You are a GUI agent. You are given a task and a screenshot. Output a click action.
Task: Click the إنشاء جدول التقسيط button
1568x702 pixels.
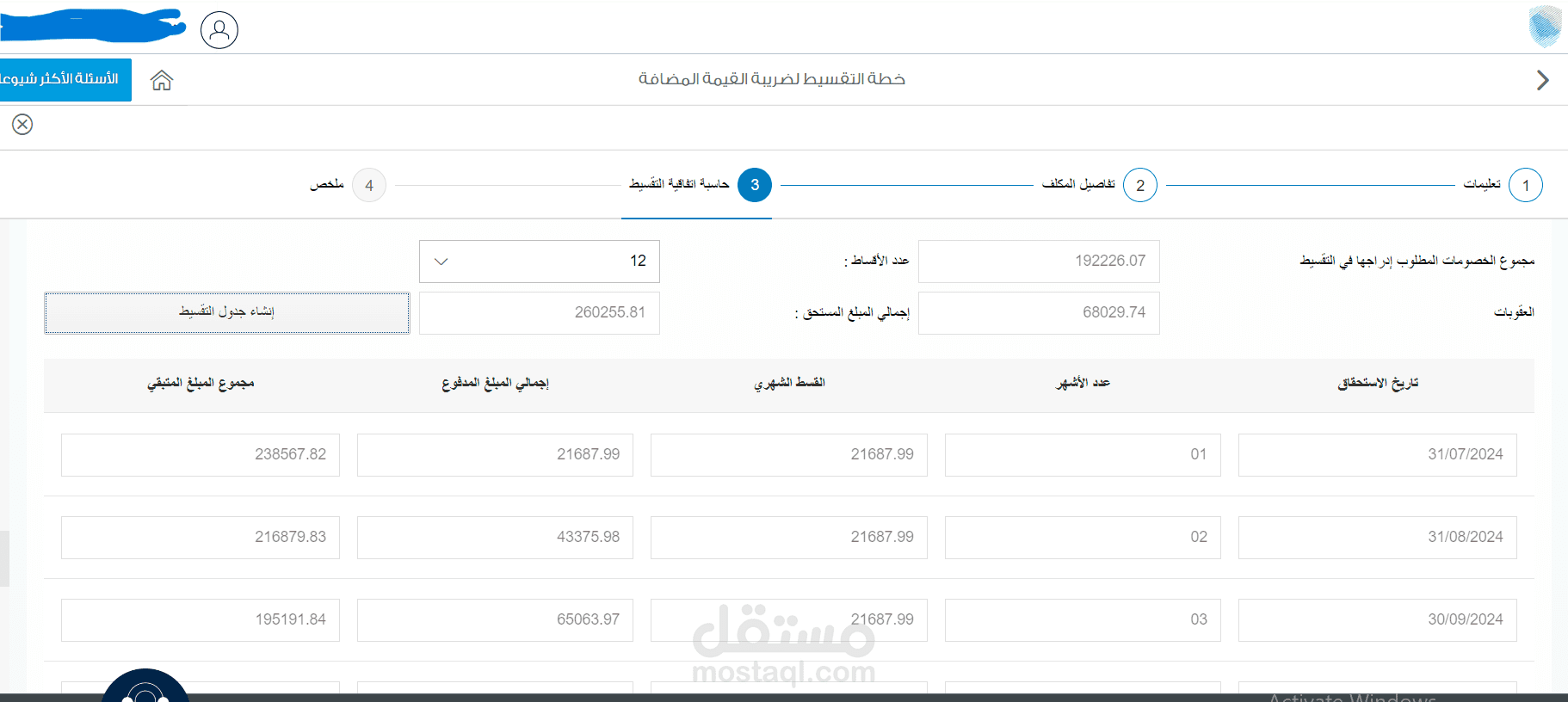coord(227,312)
